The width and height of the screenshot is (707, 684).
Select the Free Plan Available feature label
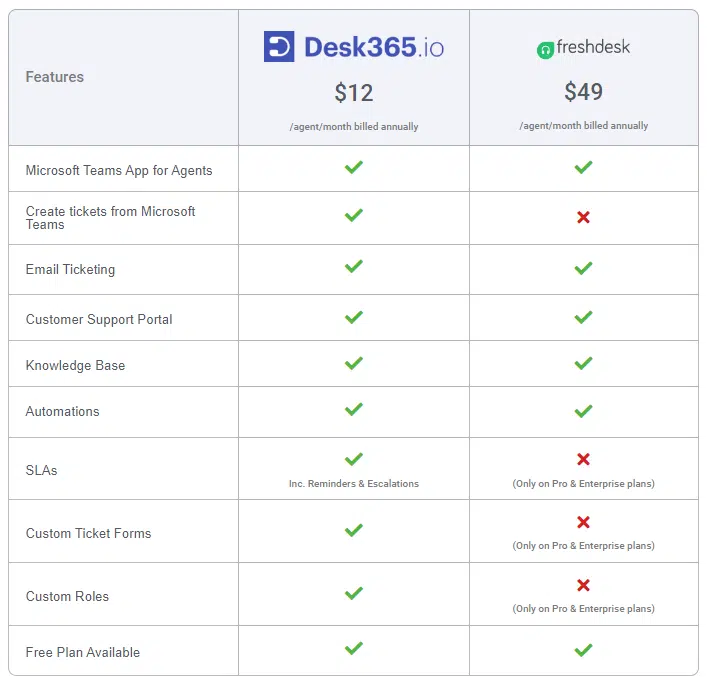83,652
